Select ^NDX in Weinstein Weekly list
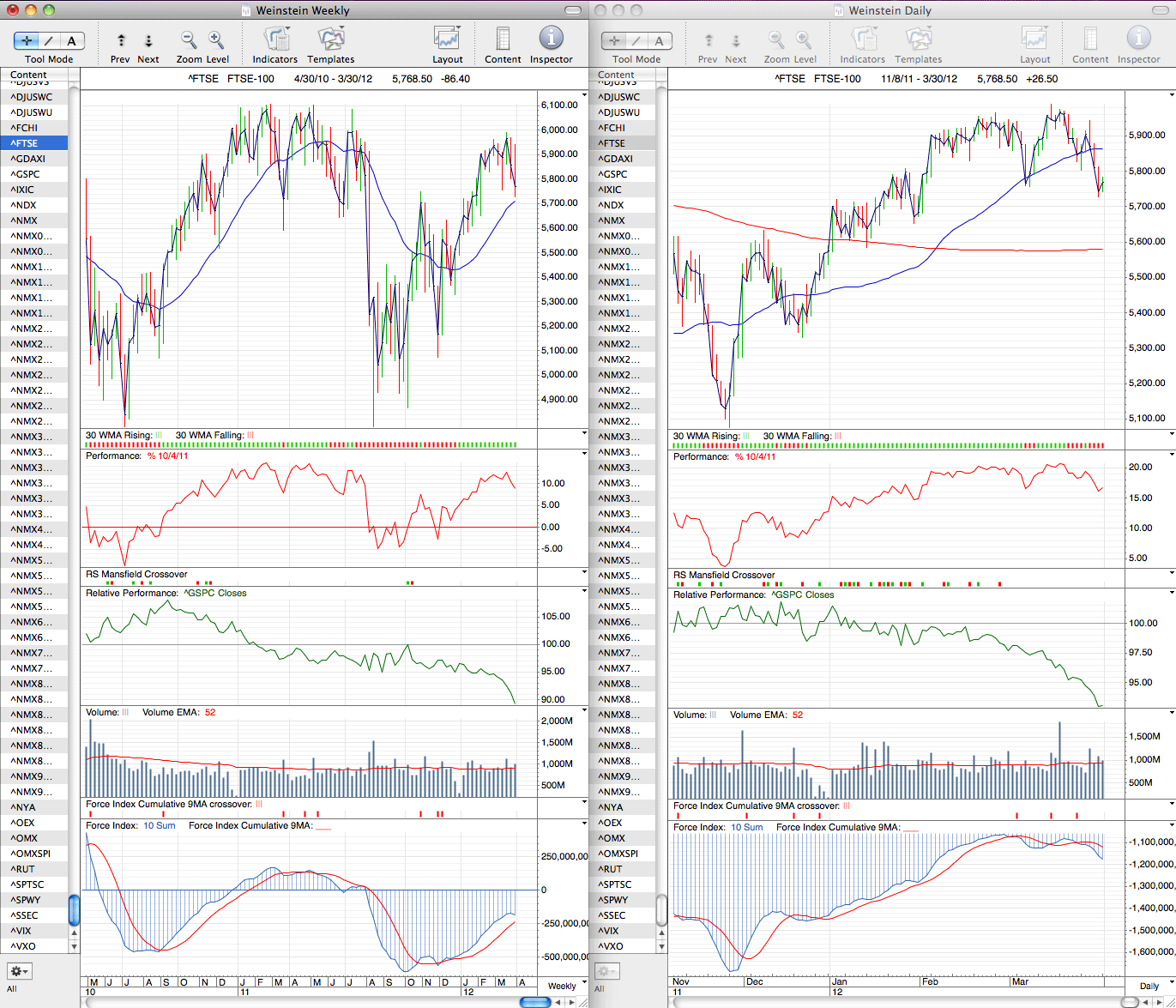The width and height of the screenshot is (1176, 1008). click(34, 205)
